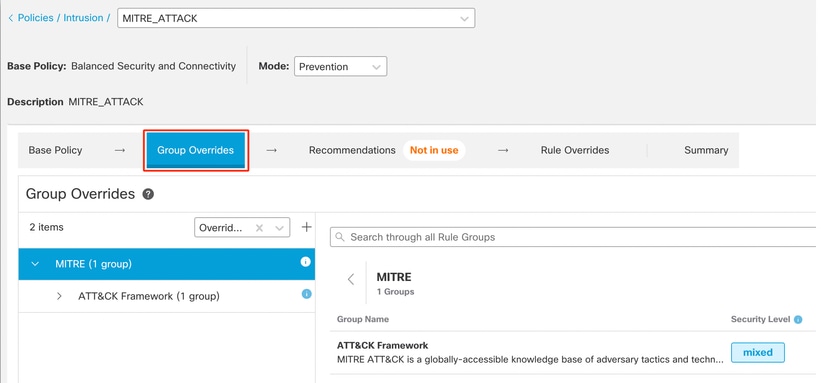Click info icon on MITRE row

click(x=306, y=261)
